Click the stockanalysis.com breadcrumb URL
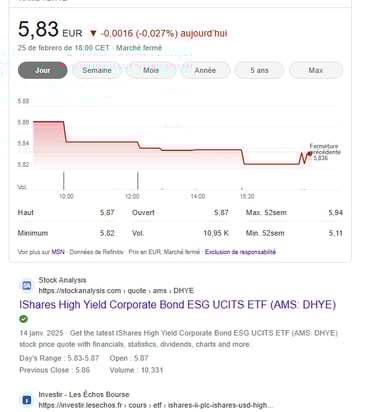375x412 pixels. point(116,291)
